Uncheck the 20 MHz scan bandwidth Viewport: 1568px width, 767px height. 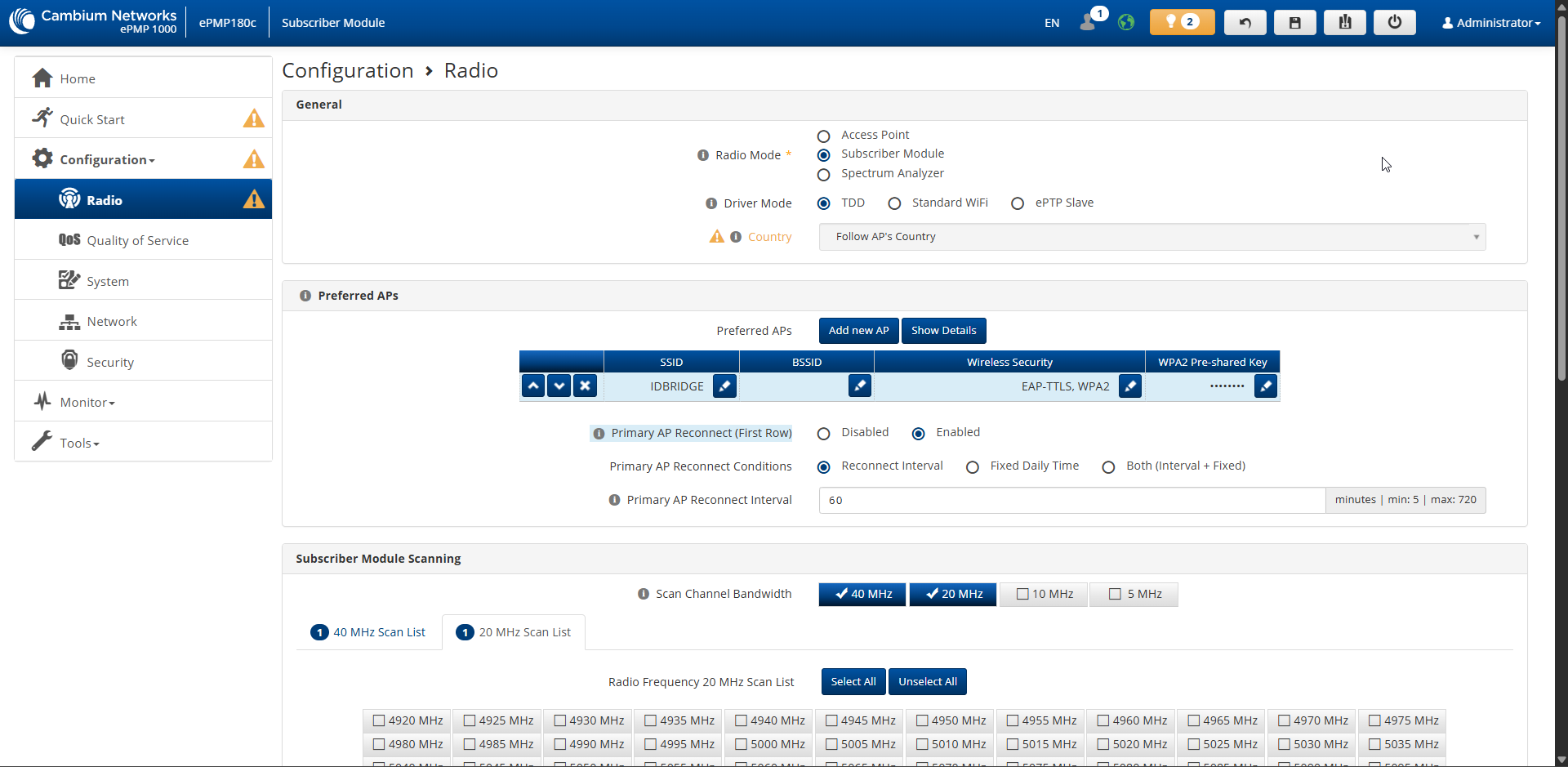click(953, 594)
